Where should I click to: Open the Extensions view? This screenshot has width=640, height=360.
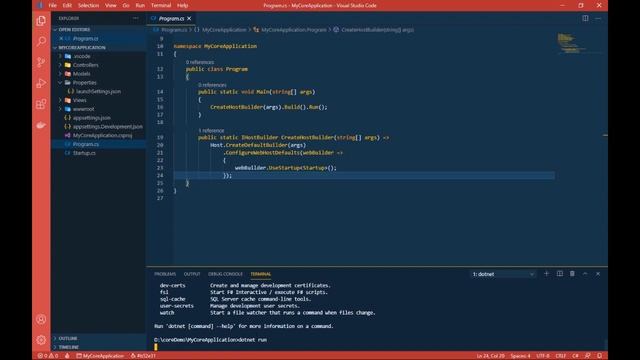[41, 104]
